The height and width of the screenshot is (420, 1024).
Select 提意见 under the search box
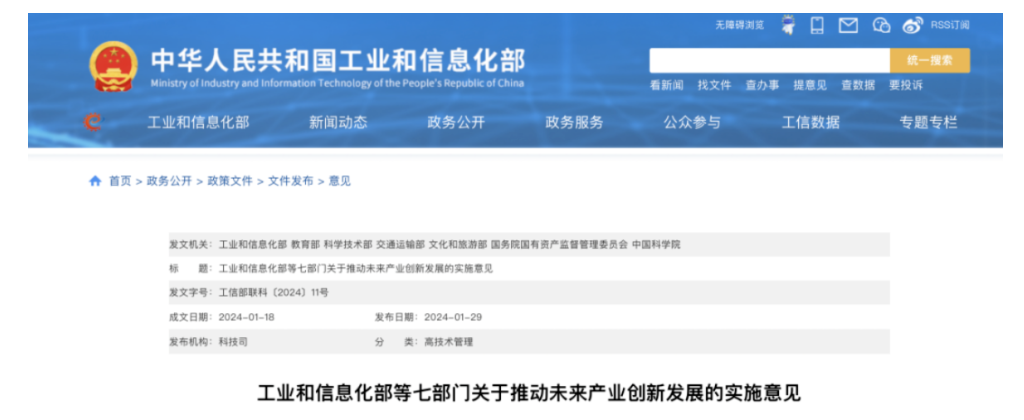pos(810,85)
